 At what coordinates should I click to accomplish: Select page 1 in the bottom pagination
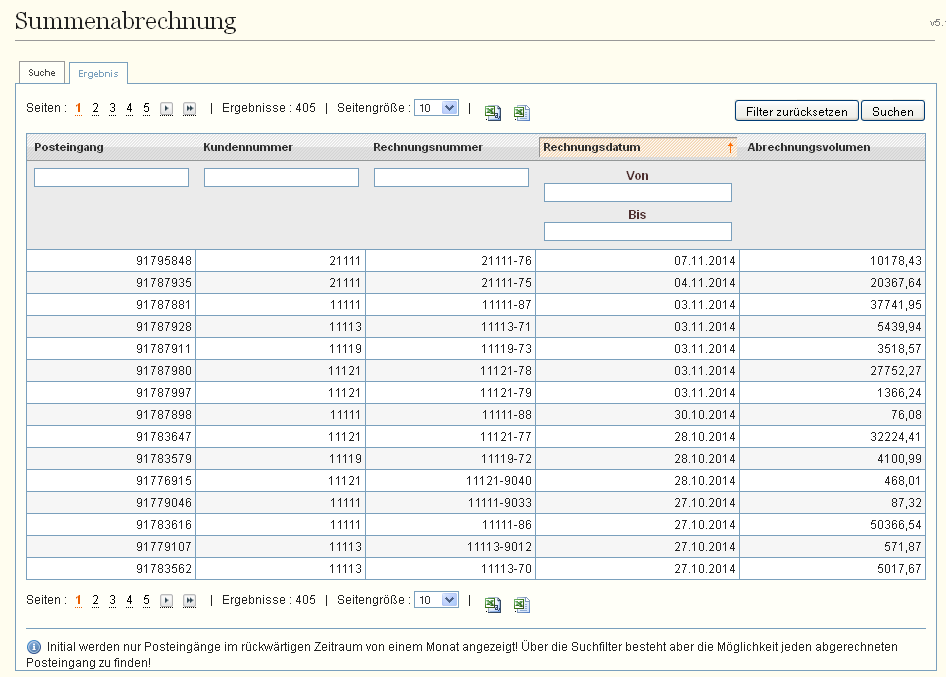coord(78,600)
